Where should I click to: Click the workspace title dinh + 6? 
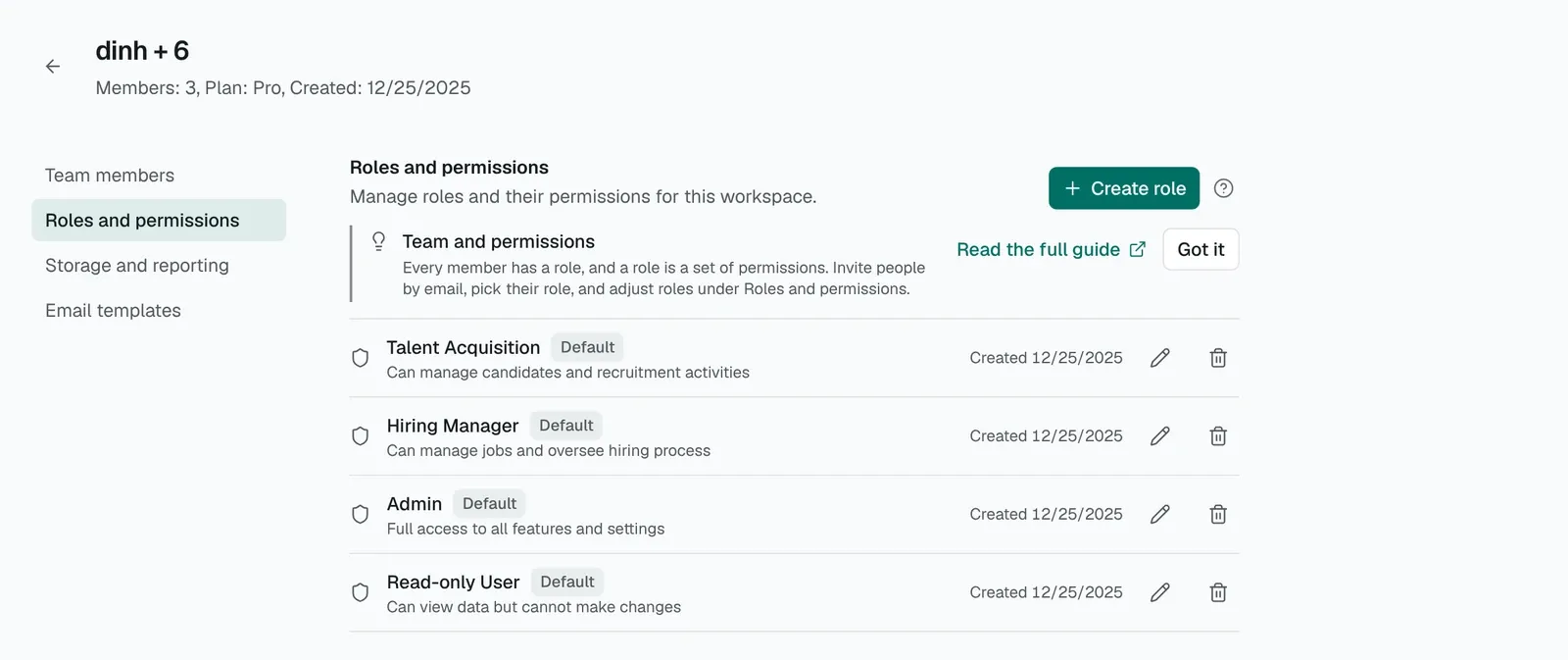142,51
